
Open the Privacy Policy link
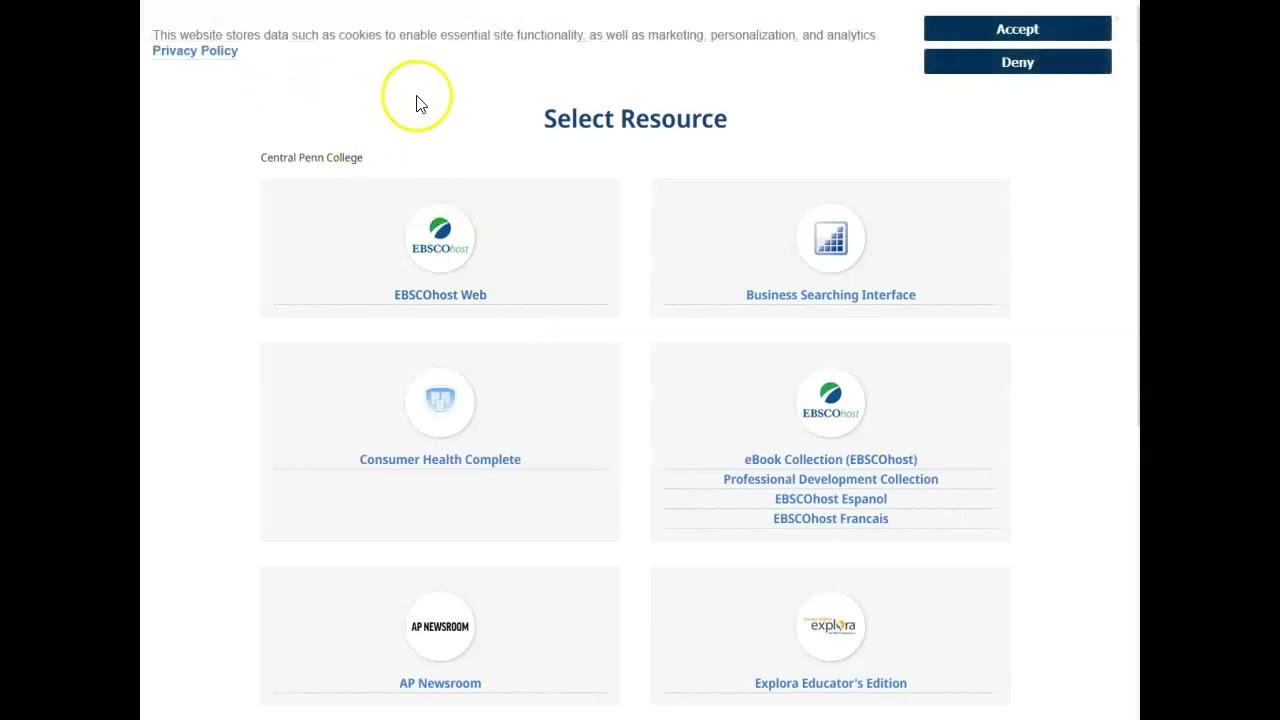[x=195, y=51]
